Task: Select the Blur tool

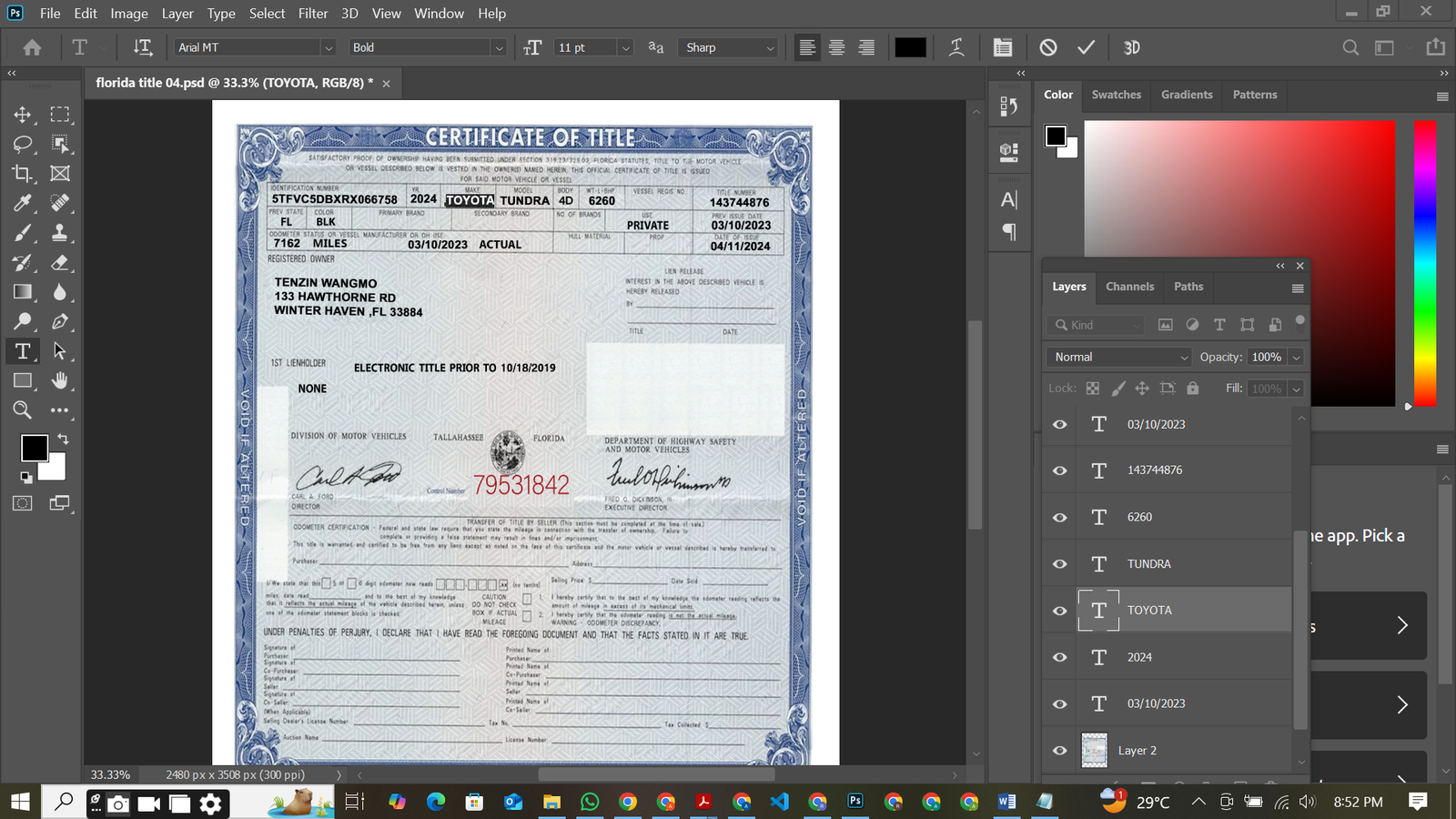Action: pos(60,291)
